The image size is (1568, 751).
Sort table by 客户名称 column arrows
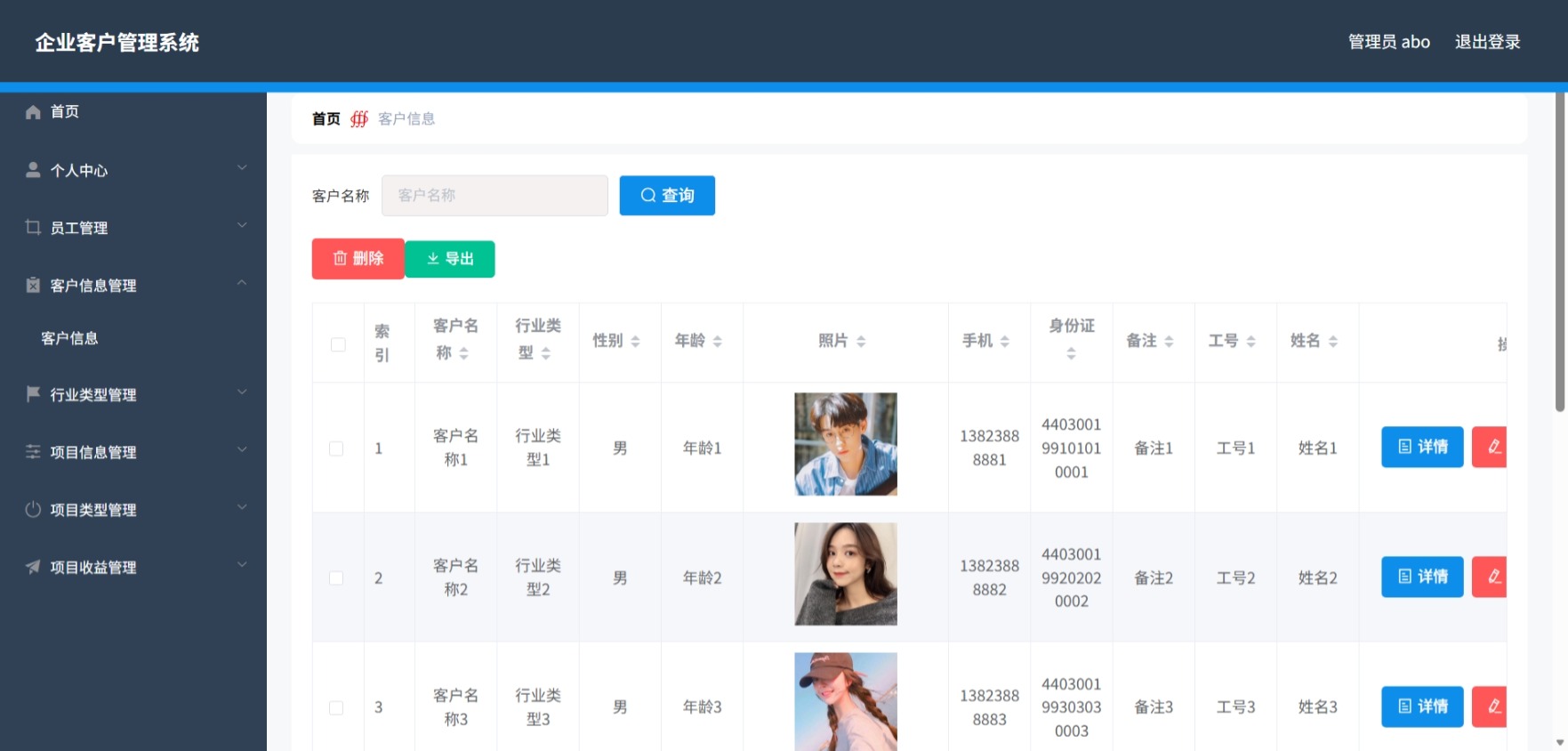[463, 353]
